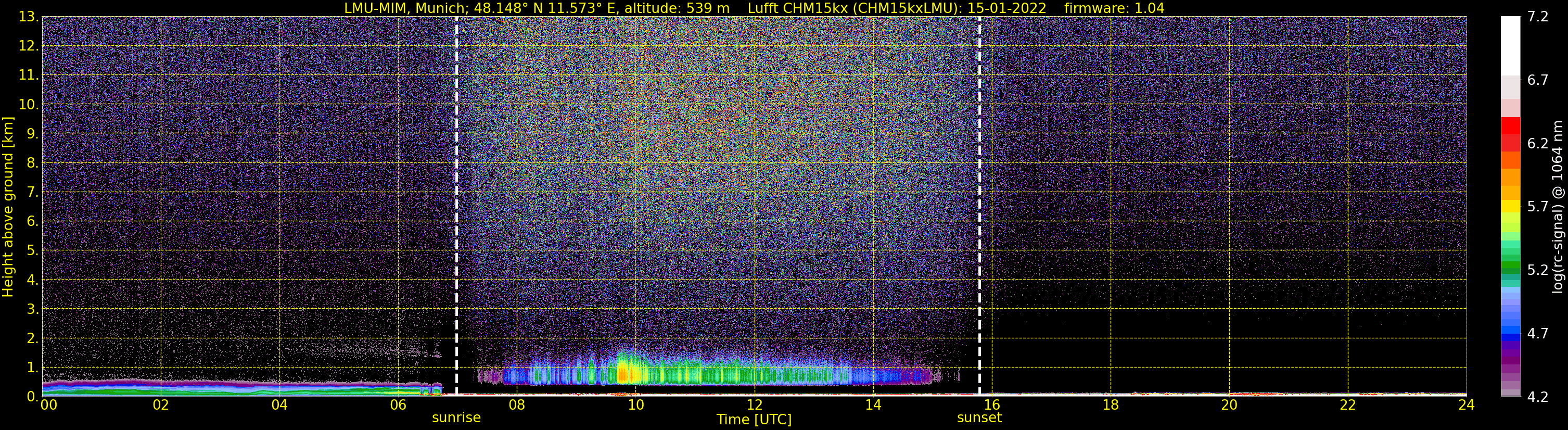Image resolution: width=1568 pixels, height=430 pixels.
Task: Click the '22' time axis tick label
Action: pos(1348,405)
